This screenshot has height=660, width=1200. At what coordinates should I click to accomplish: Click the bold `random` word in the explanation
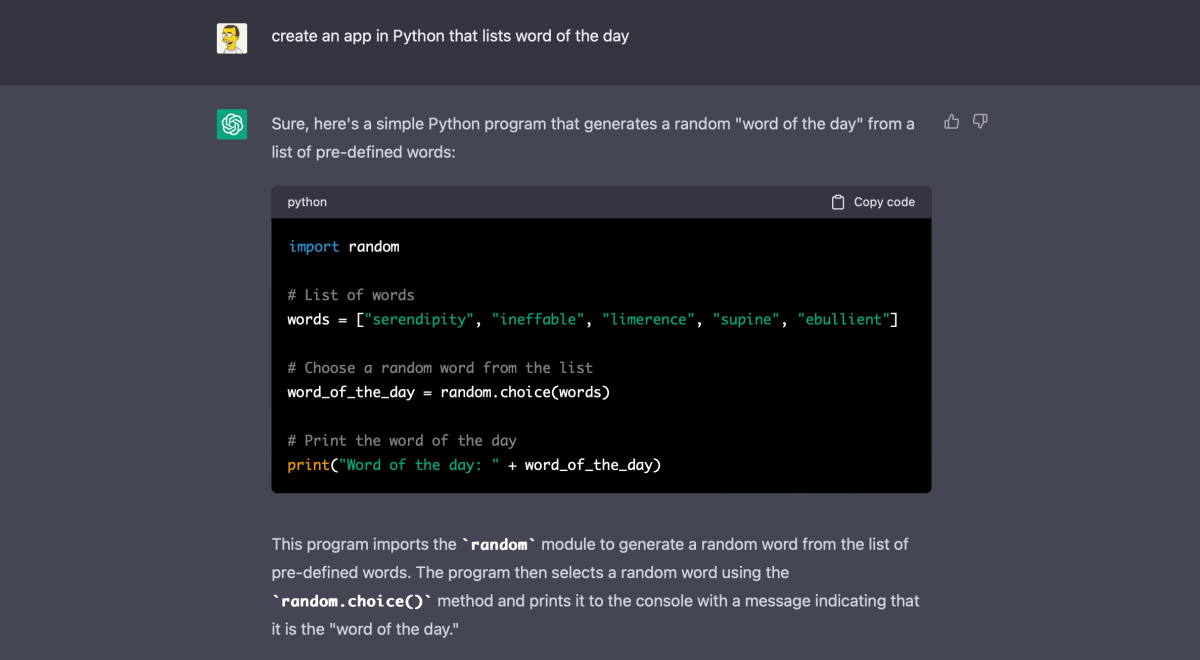click(498, 545)
